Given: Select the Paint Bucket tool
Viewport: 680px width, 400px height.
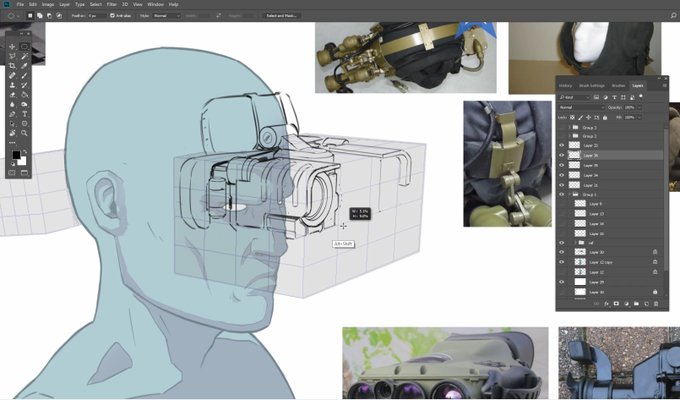Looking at the screenshot, I should coord(24,95).
